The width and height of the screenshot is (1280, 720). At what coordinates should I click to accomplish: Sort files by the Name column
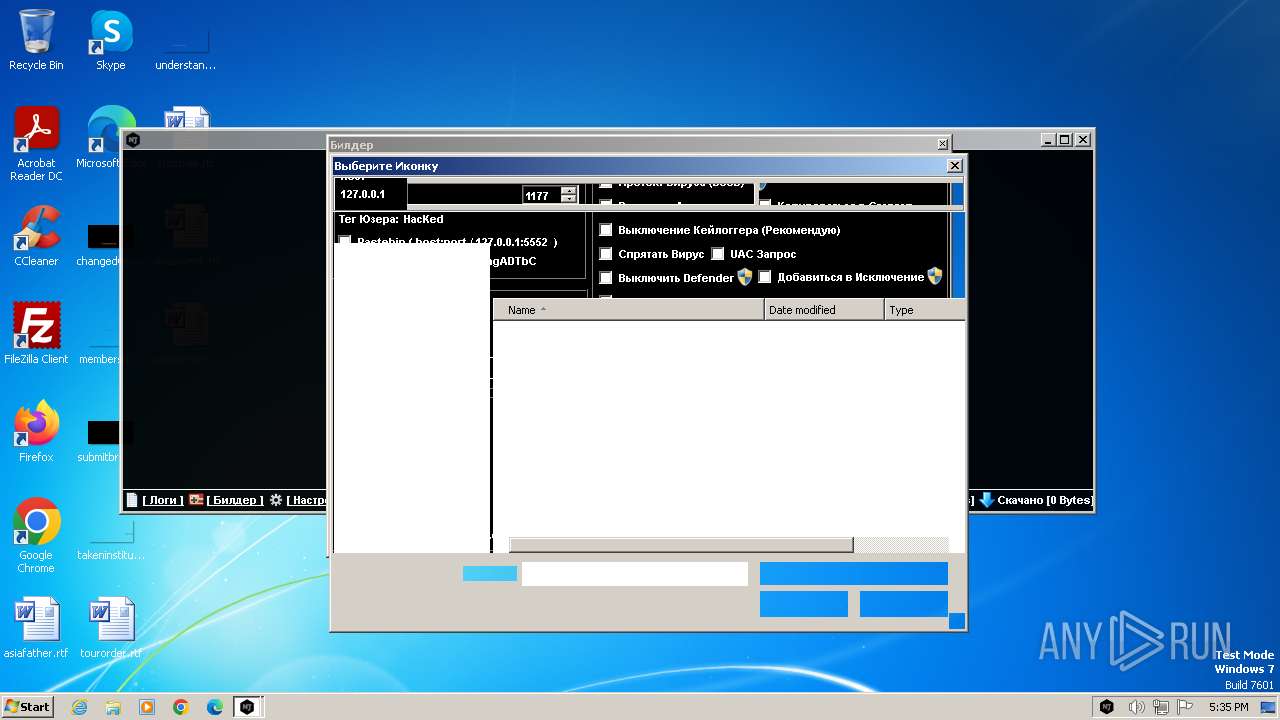(x=628, y=310)
